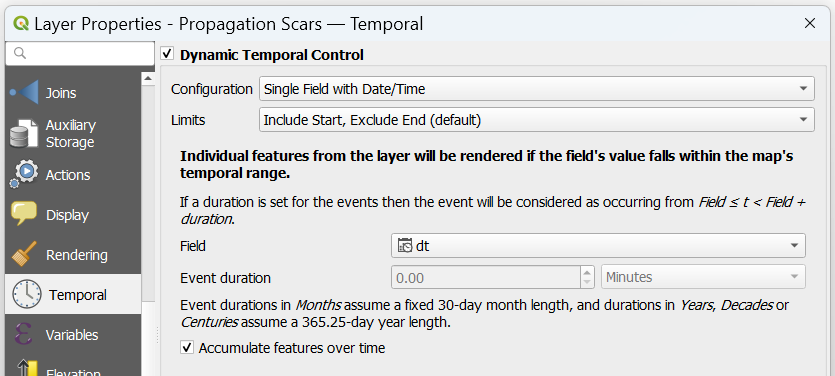835x376 pixels.
Task: Switch to the Elevation tab
Action: point(73,371)
